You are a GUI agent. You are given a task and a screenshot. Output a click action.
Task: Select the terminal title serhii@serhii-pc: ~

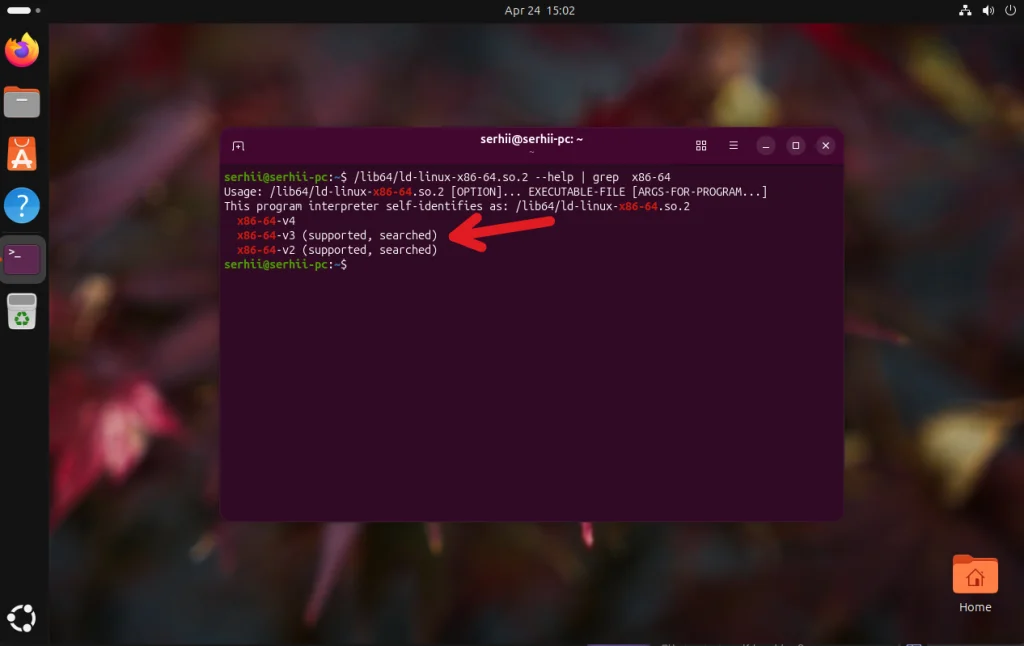(x=532, y=139)
